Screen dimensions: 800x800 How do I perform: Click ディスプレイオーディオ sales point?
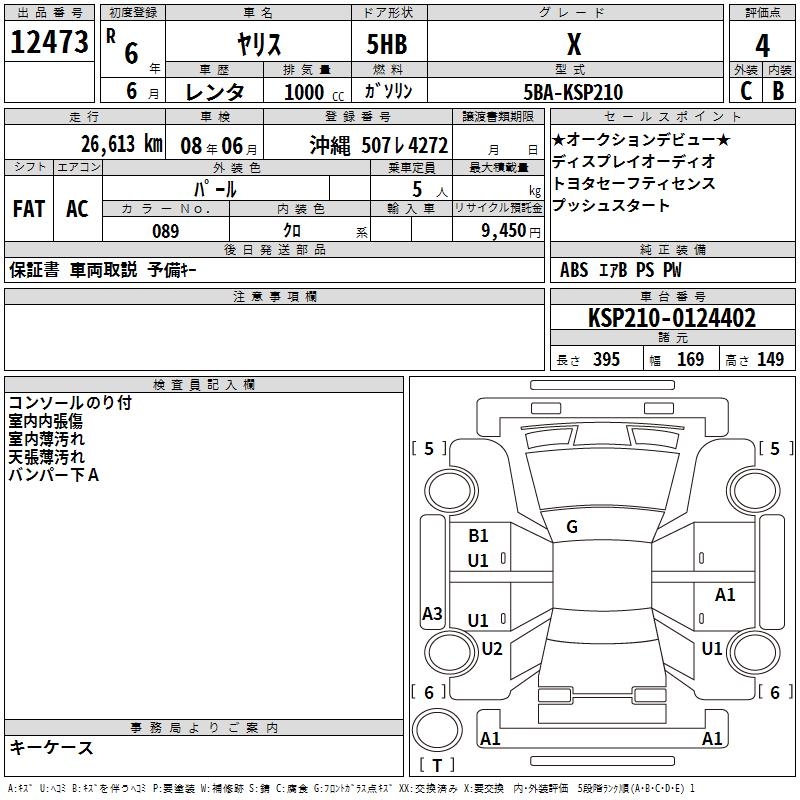pyautogui.click(x=634, y=161)
